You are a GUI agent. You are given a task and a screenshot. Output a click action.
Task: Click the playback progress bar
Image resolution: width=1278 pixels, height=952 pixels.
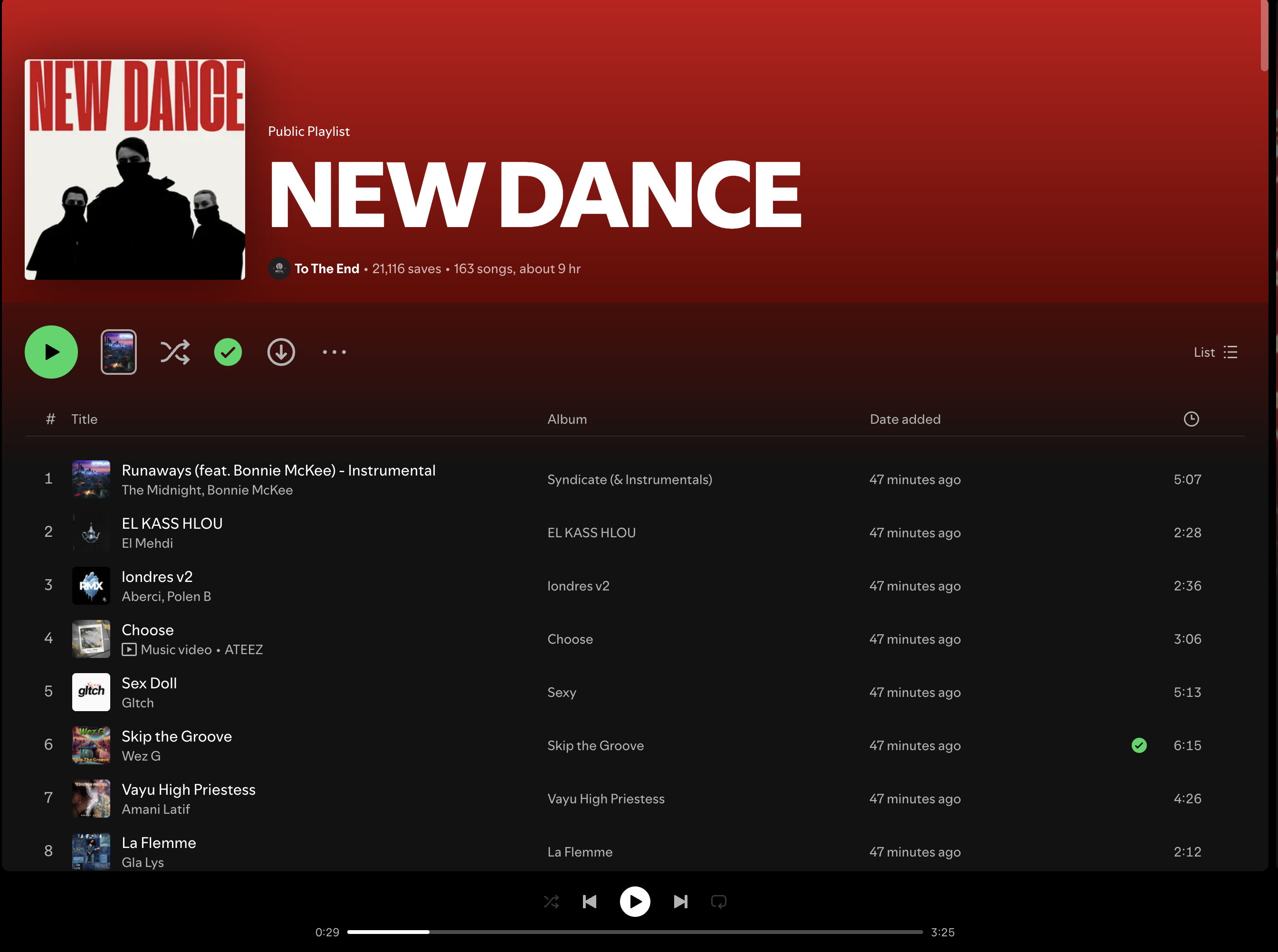[x=634, y=932]
